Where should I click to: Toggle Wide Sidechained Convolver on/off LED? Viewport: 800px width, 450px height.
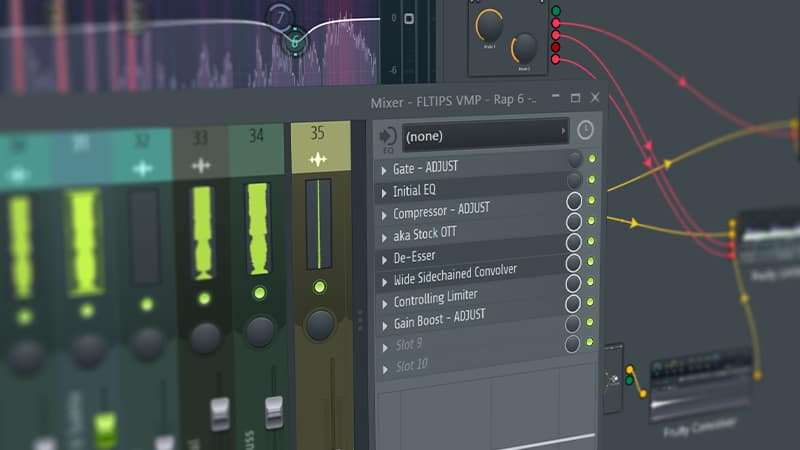pyautogui.click(x=590, y=261)
